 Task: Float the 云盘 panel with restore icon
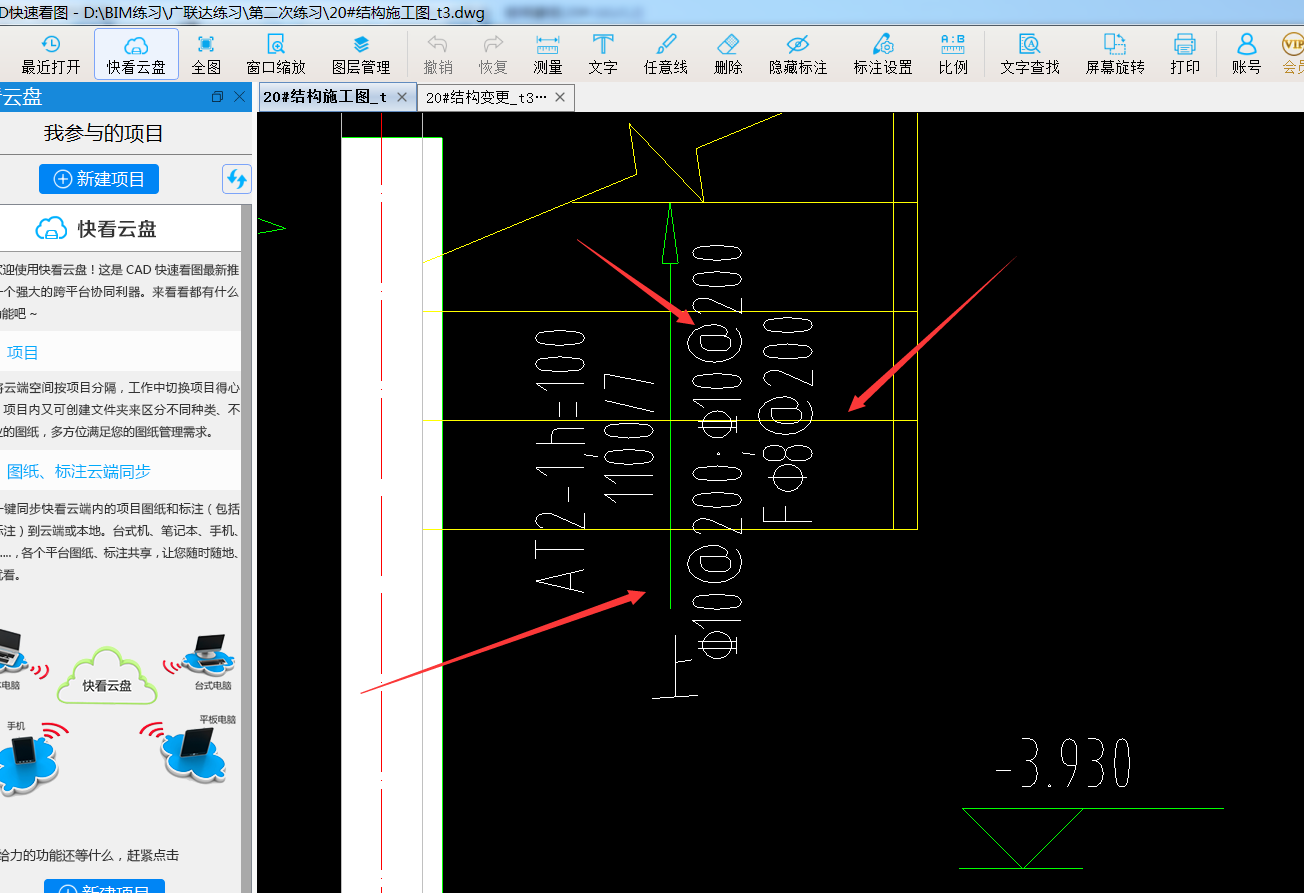pyautogui.click(x=218, y=97)
